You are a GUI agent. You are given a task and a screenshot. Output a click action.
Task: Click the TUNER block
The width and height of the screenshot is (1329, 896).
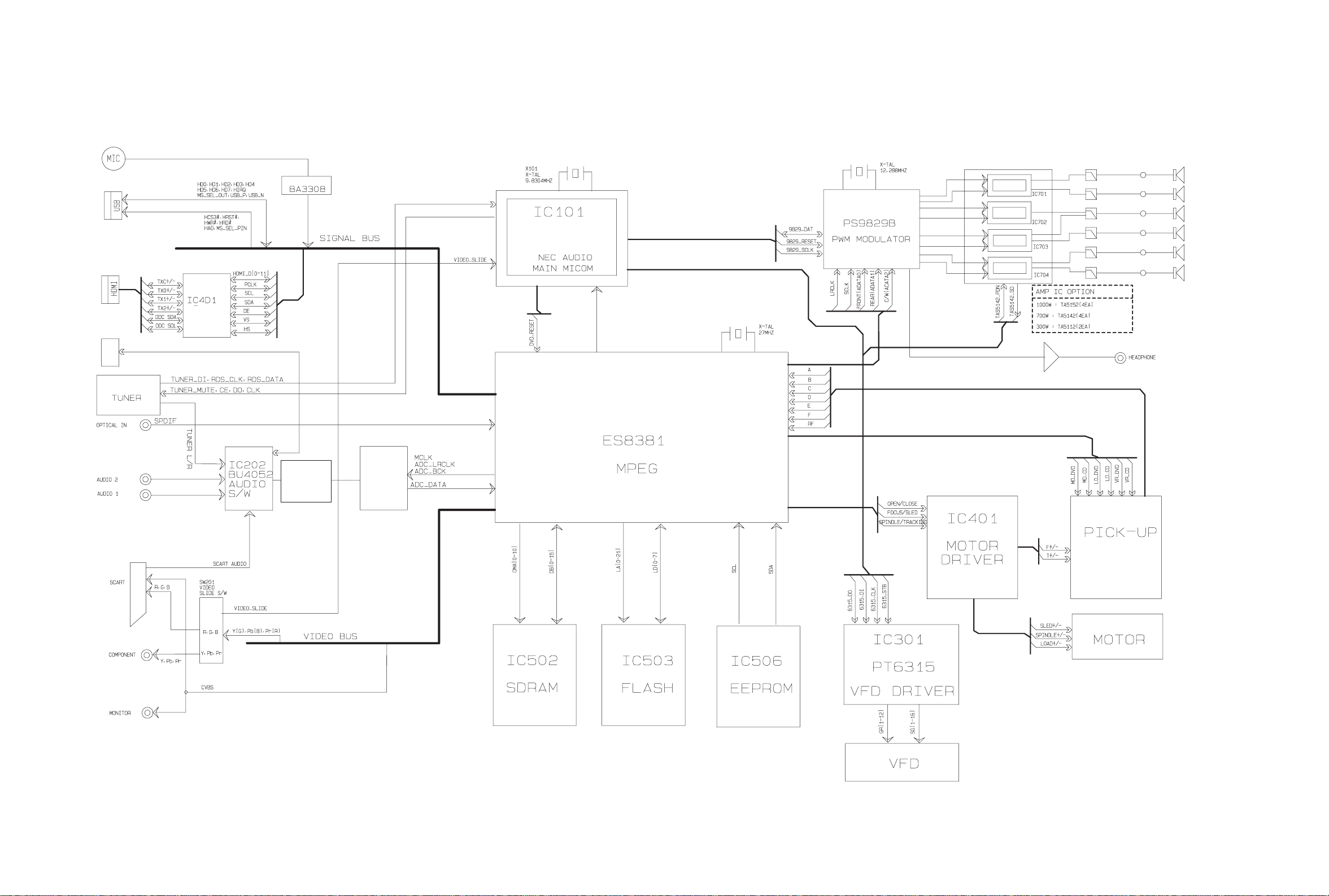pos(128,395)
